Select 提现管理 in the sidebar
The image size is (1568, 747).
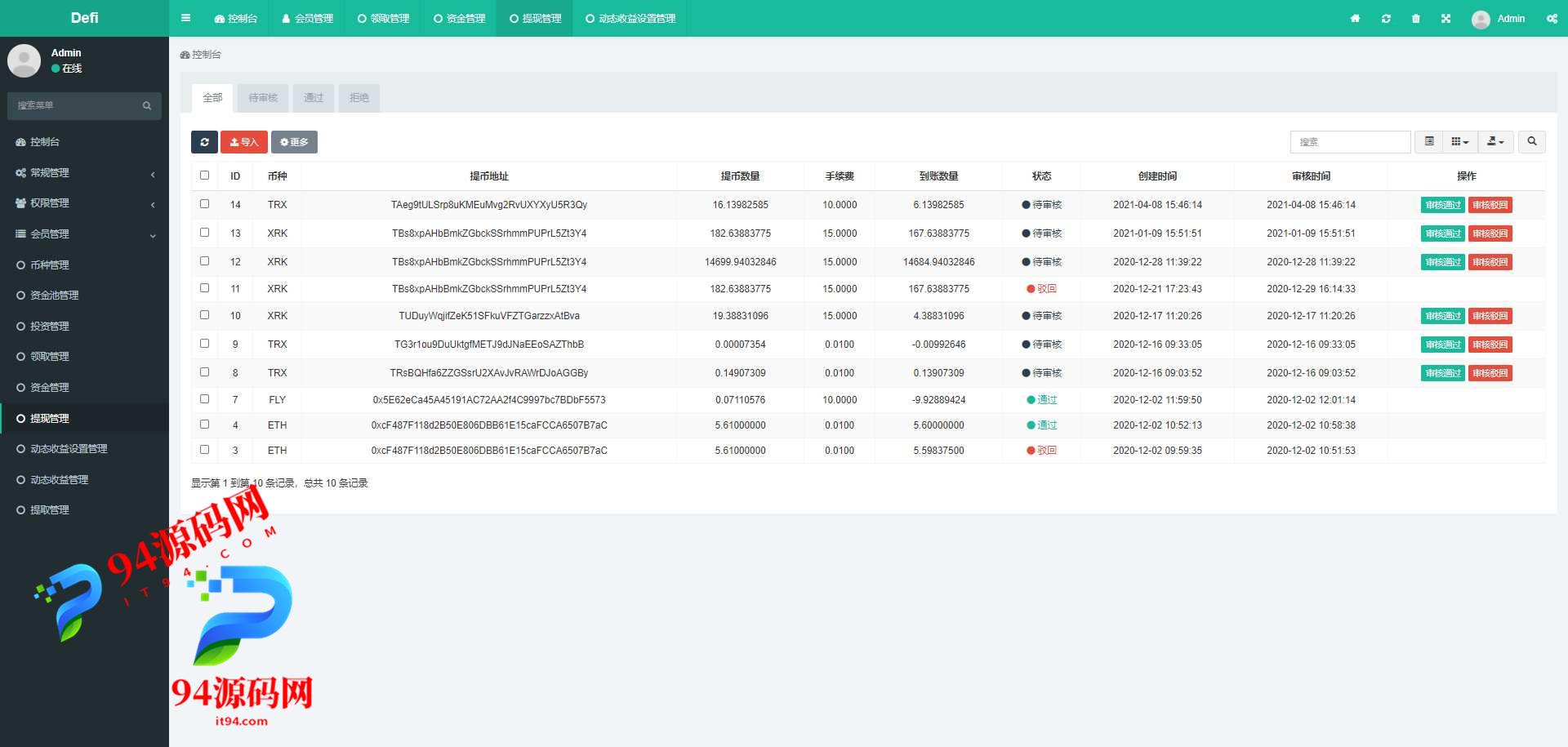pos(84,418)
